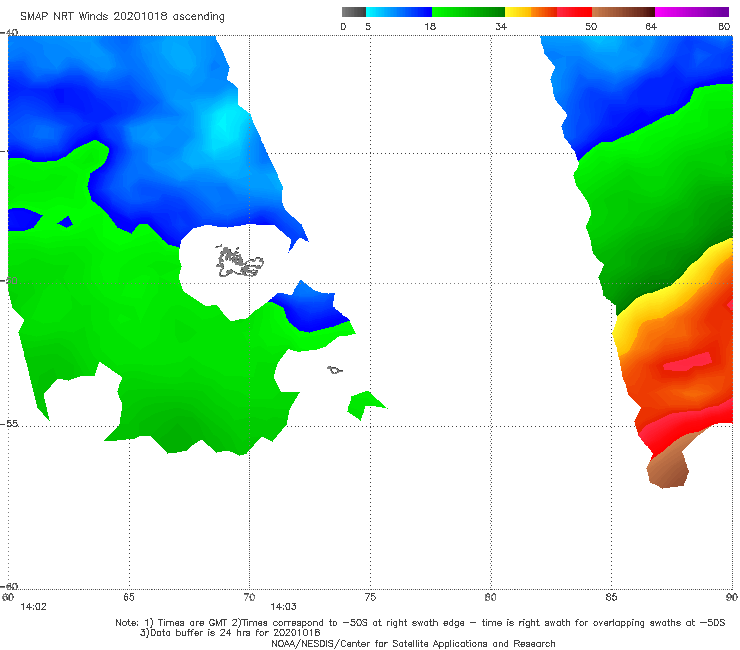The height and width of the screenshot is (650, 740).
Task: Click the colorbar label '50'
Action: click(x=591, y=26)
